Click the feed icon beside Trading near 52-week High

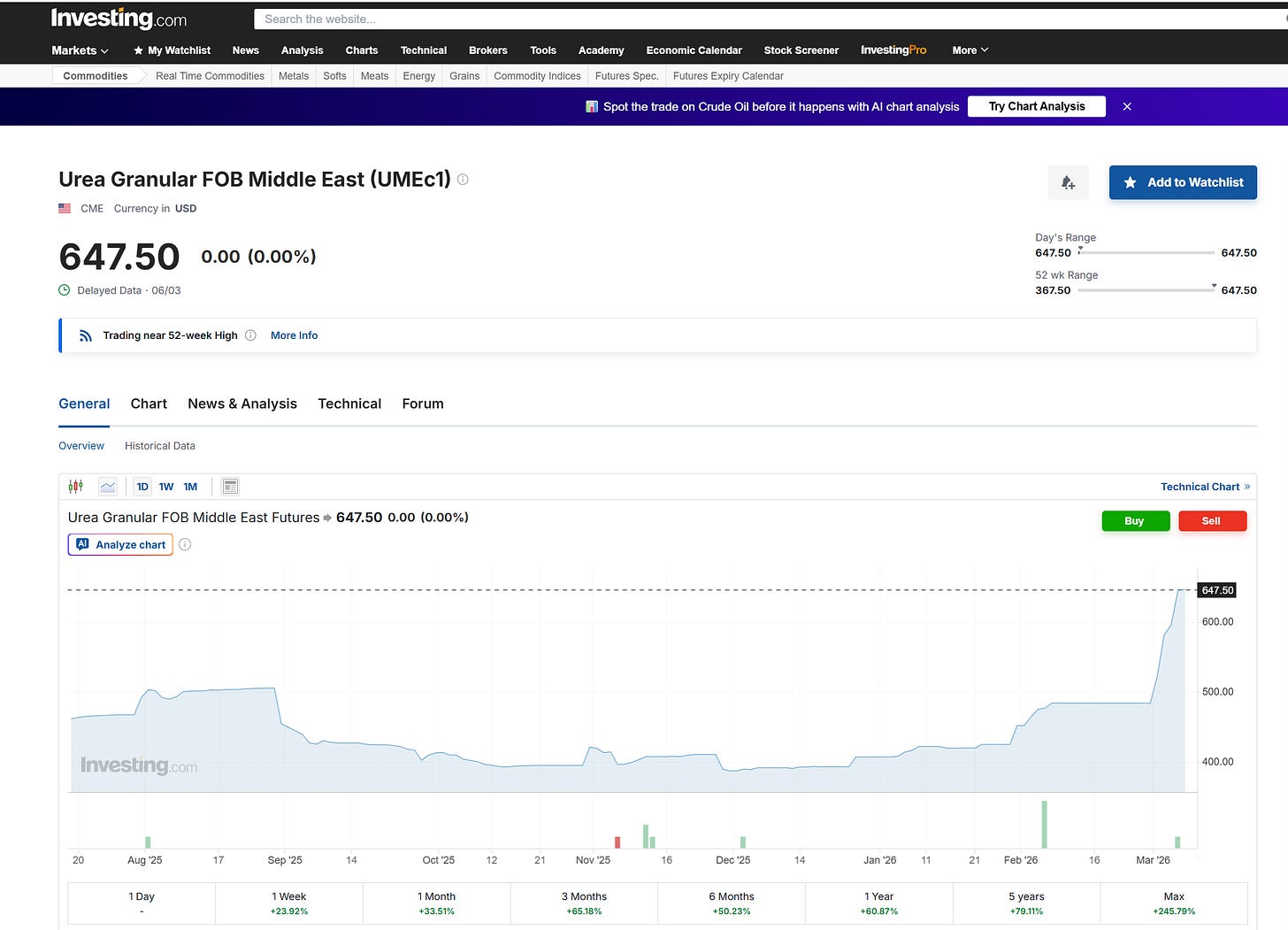(86, 335)
